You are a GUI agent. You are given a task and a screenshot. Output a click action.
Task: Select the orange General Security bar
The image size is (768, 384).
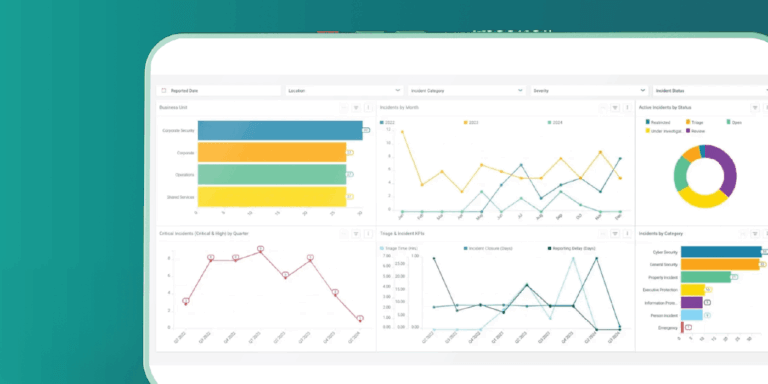[720, 264]
